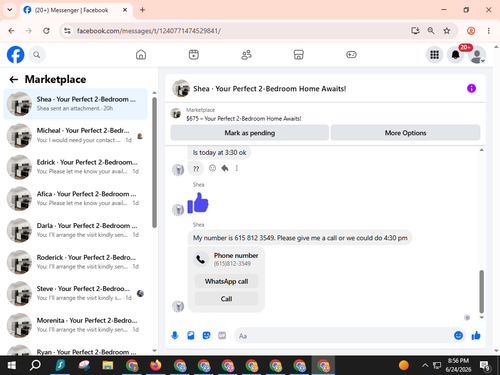Open Friends icon in top navigation
Screen dimensions: 500x375
pos(246,55)
